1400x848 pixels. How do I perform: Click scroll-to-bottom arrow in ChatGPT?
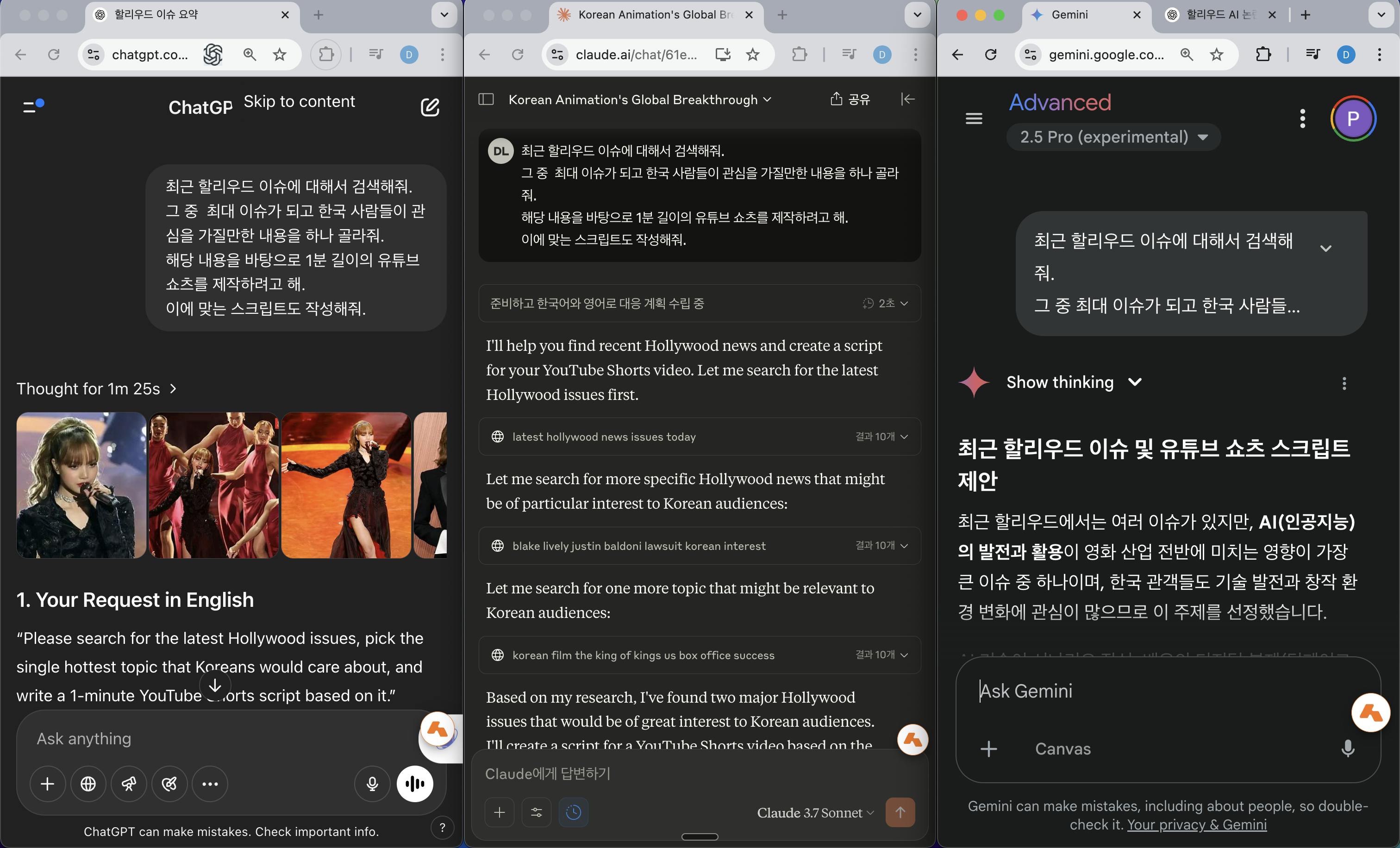click(215, 686)
